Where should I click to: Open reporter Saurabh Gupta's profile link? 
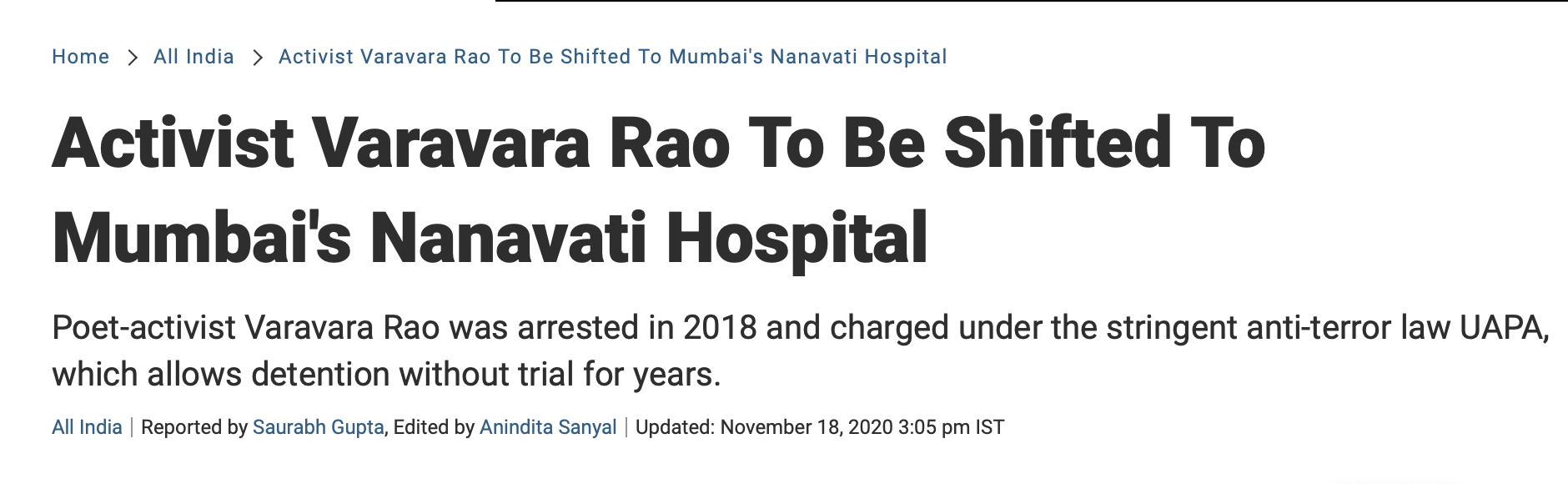coord(318,427)
